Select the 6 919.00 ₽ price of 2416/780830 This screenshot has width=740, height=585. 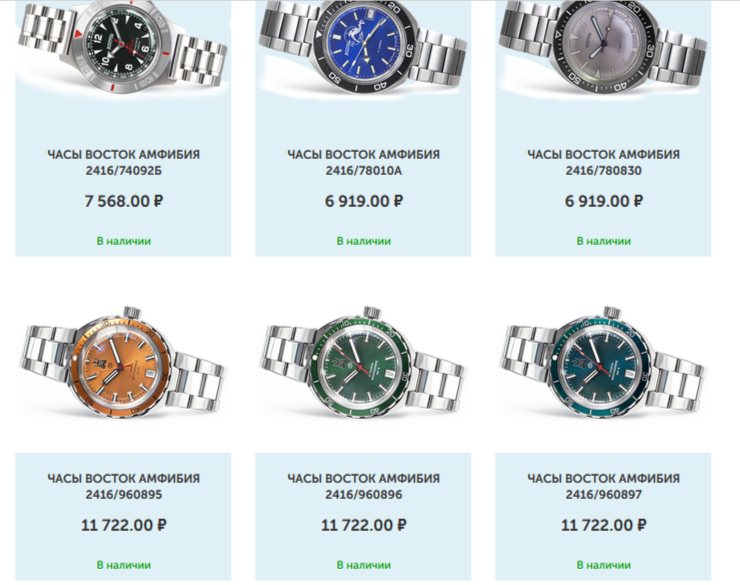pyautogui.click(x=604, y=201)
